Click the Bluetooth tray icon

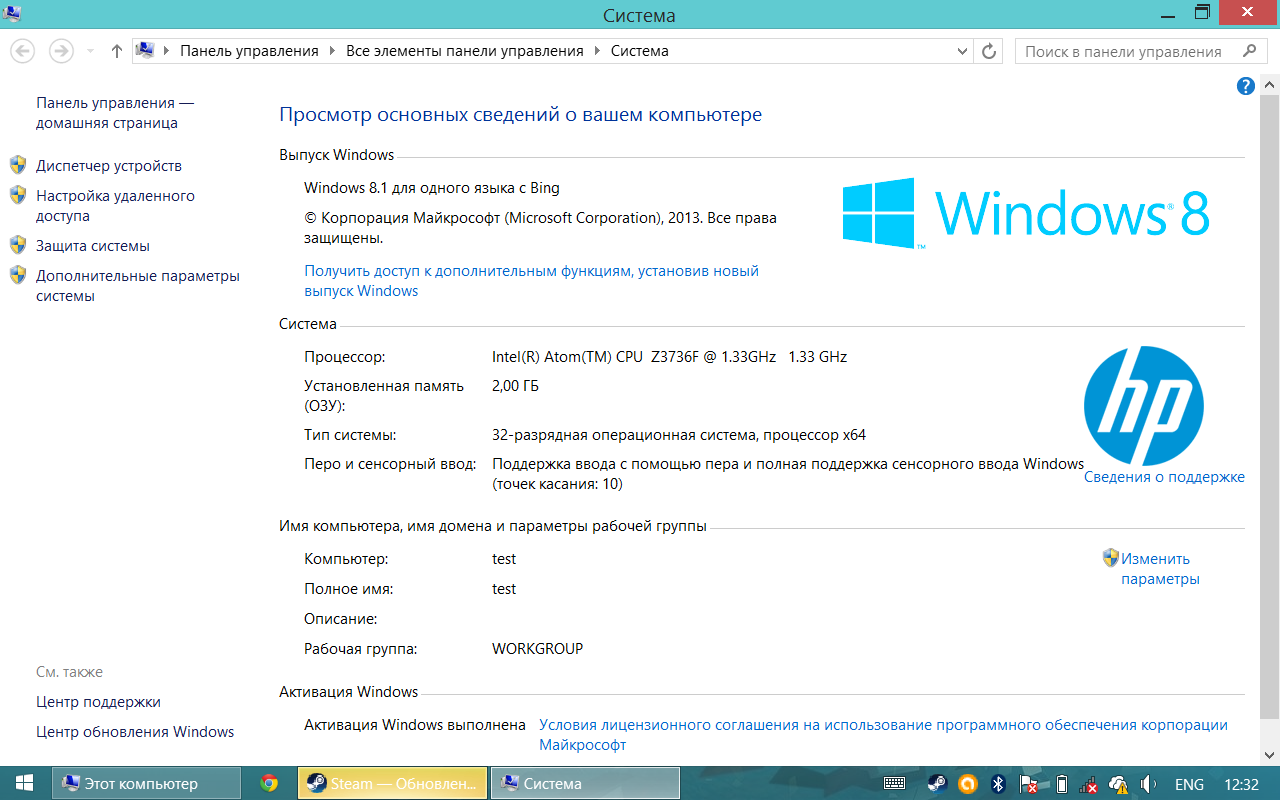pyautogui.click(x=997, y=784)
